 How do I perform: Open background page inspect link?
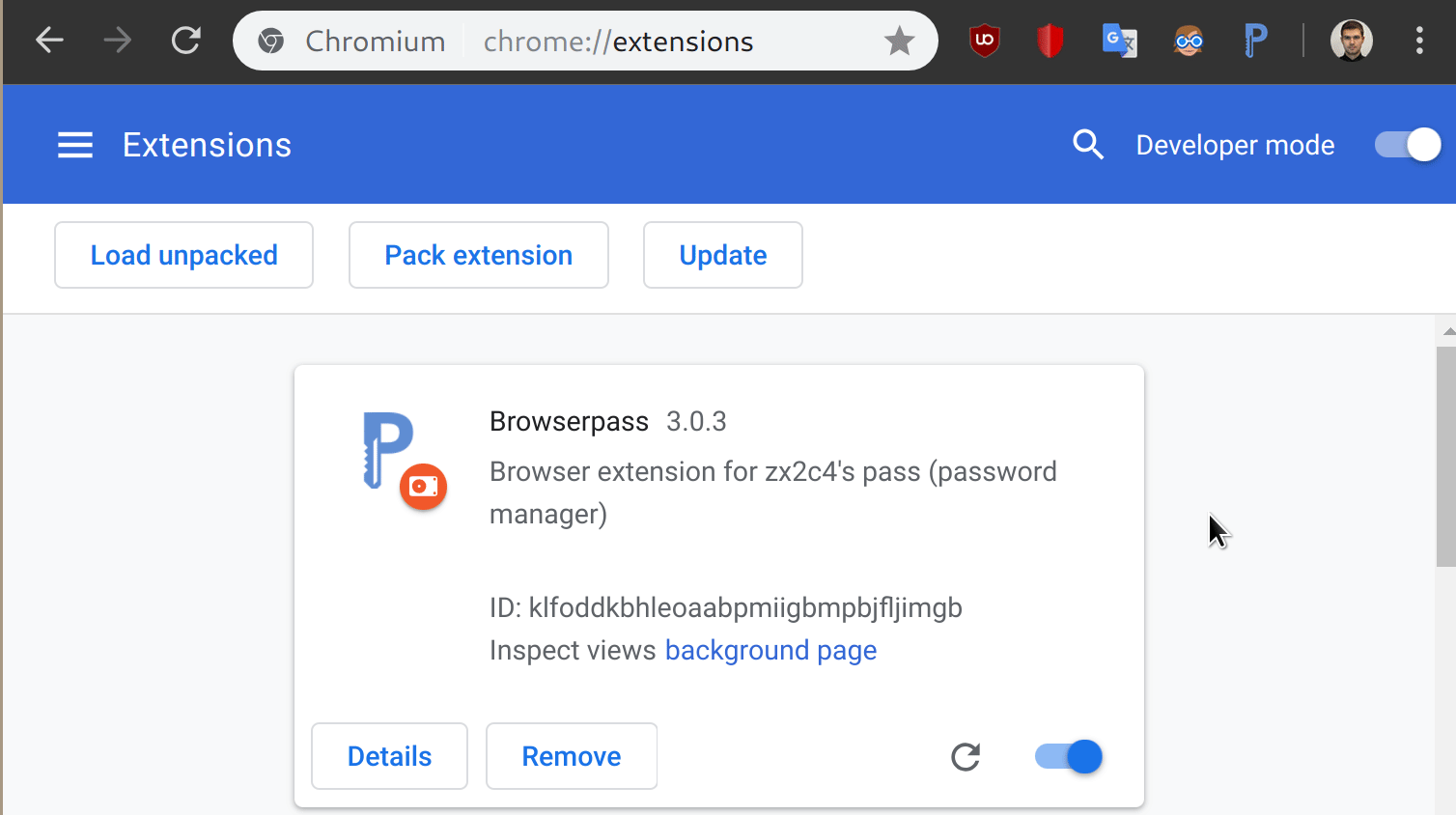[770, 650]
